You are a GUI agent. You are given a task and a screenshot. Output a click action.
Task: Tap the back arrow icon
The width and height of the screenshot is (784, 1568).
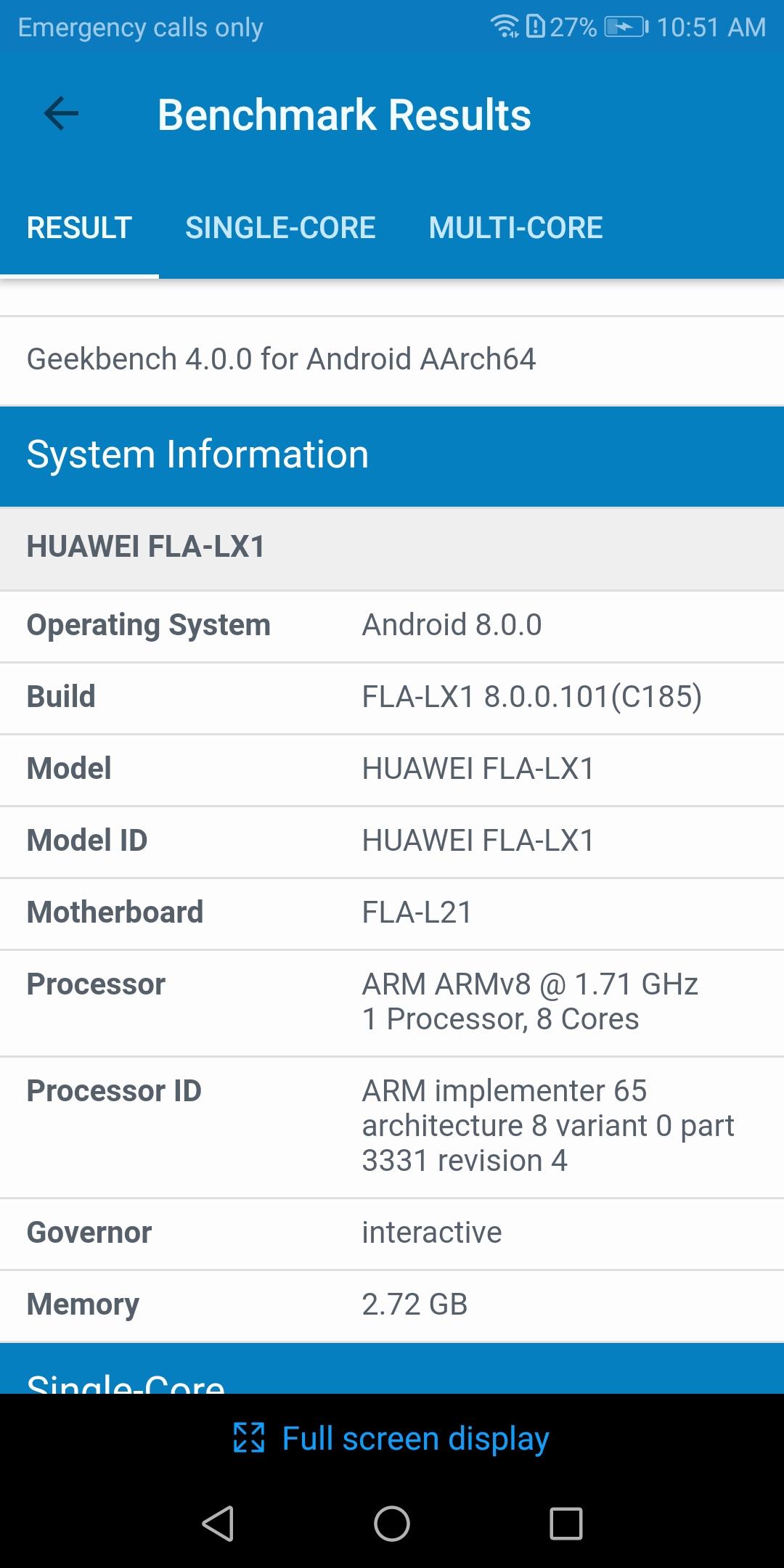tap(61, 114)
